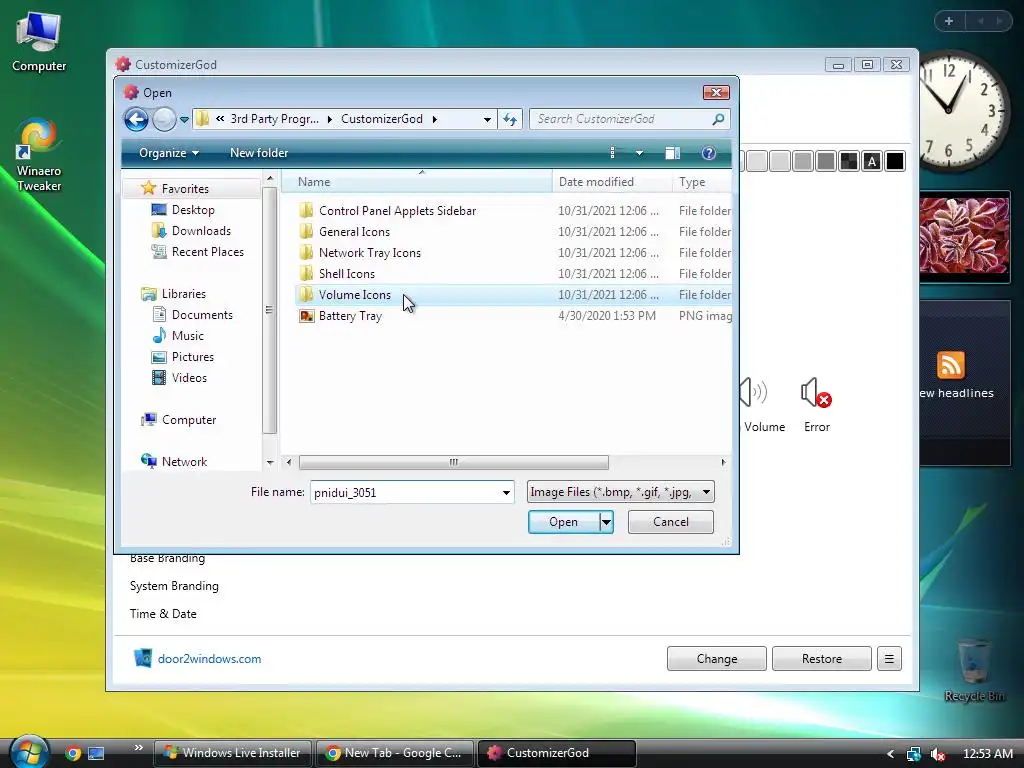Click horizontal scrollbar in file list
The width and height of the screenshot is (1024, 768).
pyautogui.click(x=453, y=462)
